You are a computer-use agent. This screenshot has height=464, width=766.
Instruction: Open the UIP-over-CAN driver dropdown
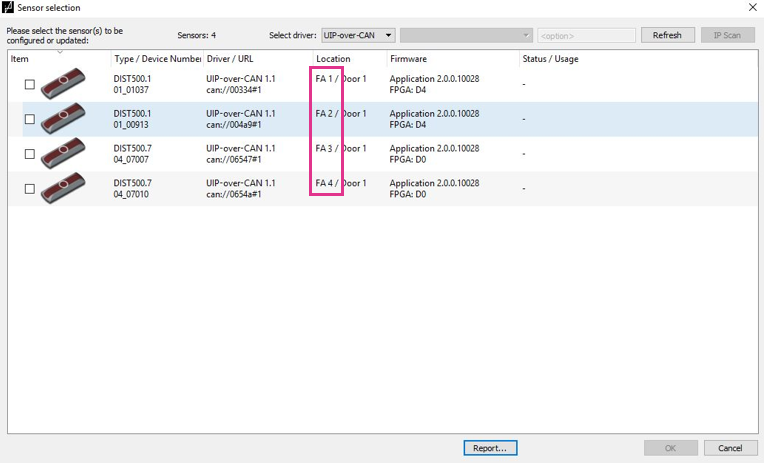pos(358,35)
